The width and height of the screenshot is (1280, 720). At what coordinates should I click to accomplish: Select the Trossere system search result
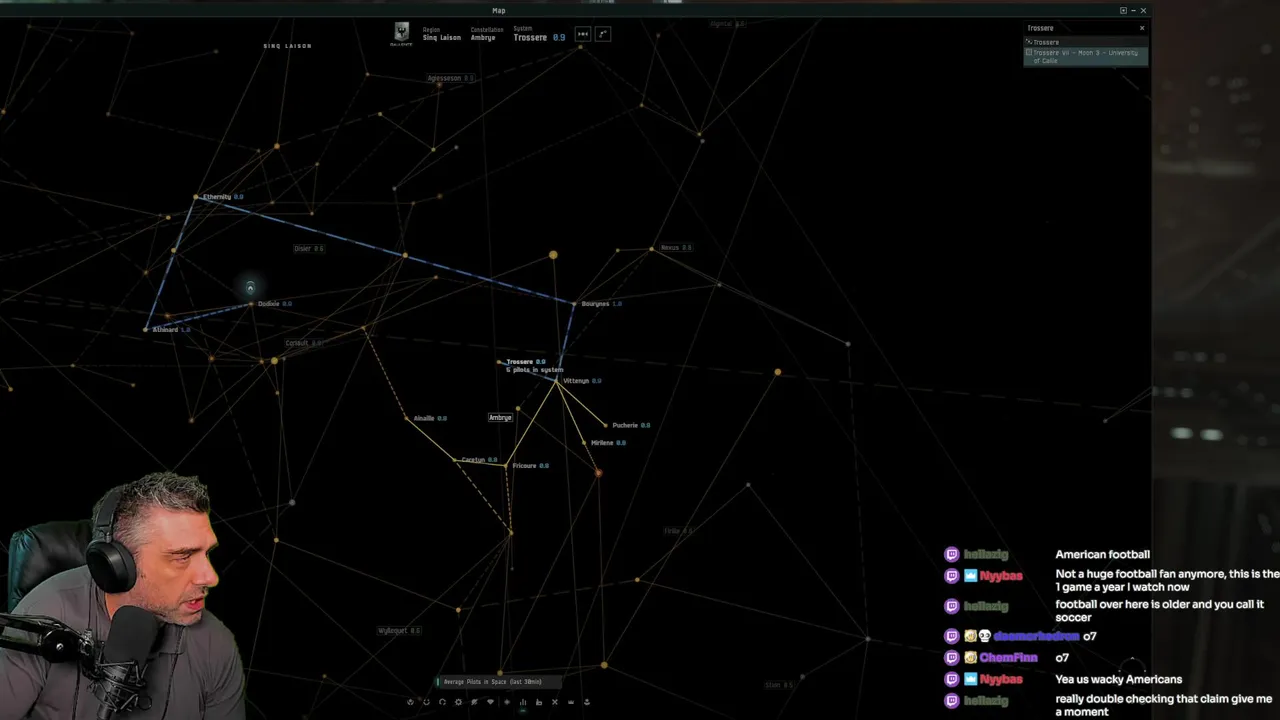(1086, 42)
